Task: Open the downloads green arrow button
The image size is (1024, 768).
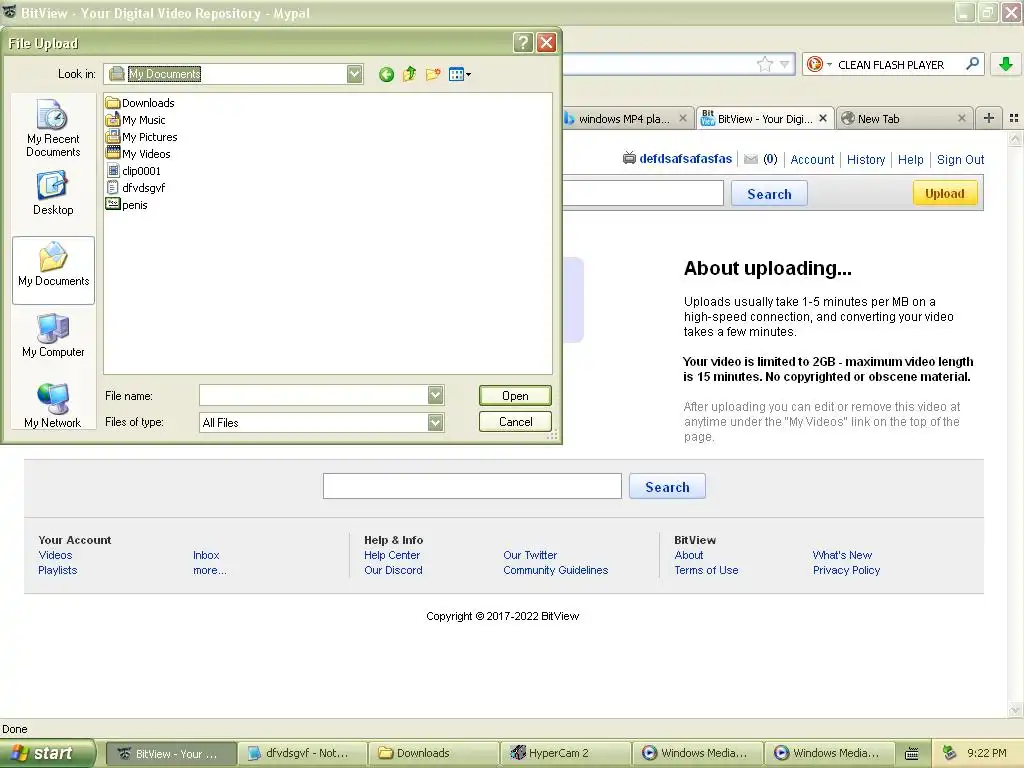Action: click(1006, 64)
